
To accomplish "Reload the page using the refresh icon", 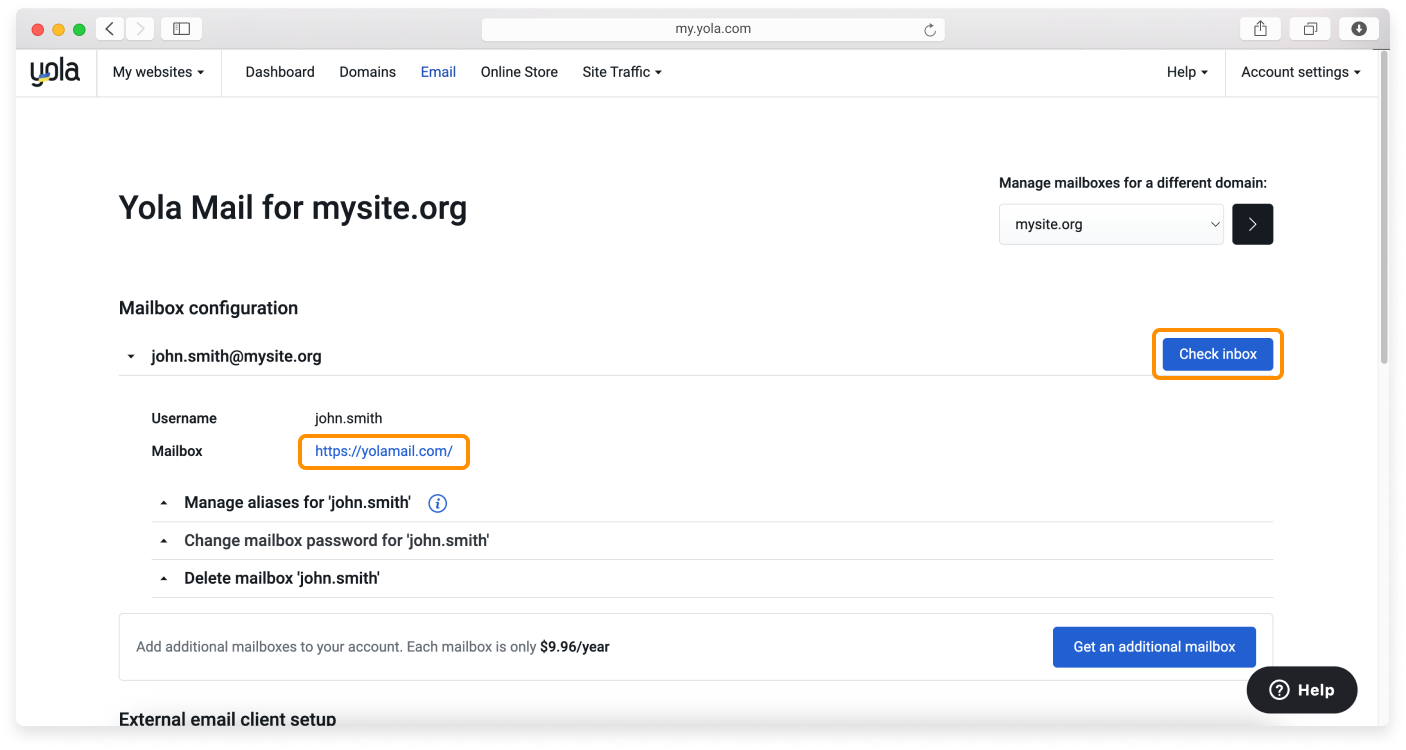I will 930,28.
